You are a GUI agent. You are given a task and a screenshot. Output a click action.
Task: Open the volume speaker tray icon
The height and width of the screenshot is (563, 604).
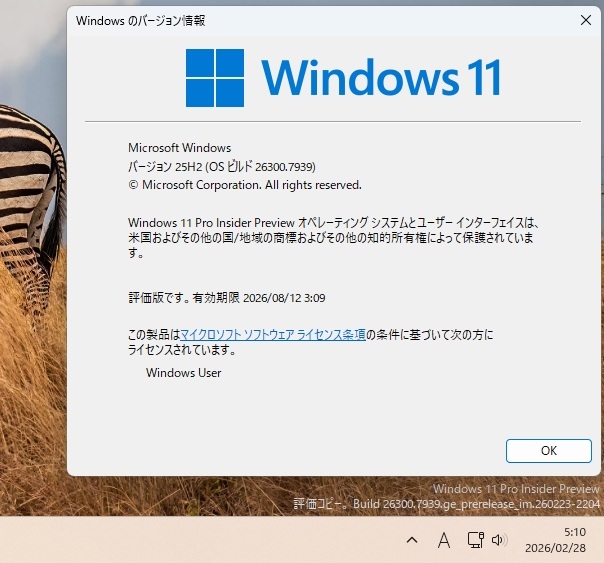click(x=498, y=540)
